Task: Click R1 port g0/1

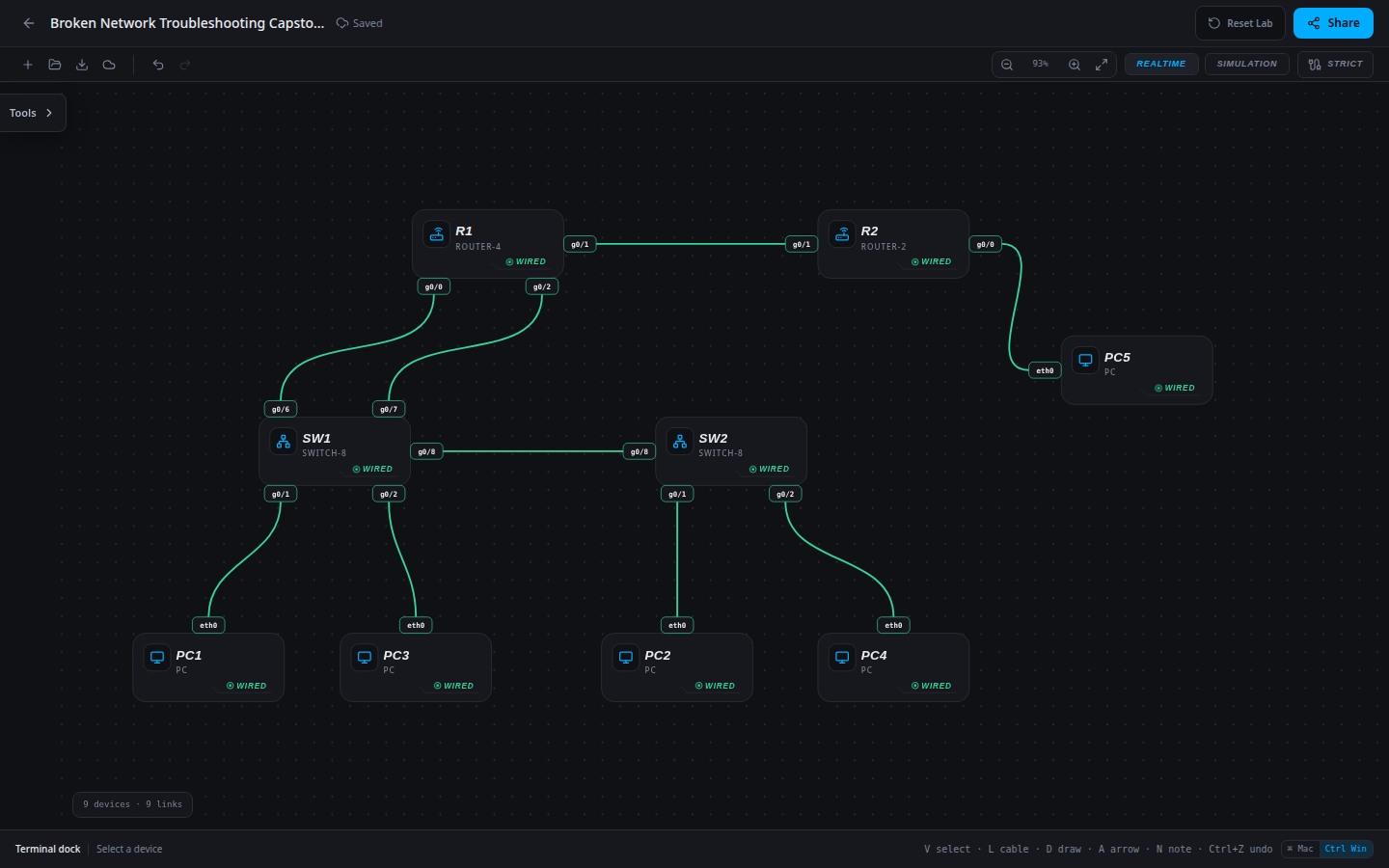Action: [x=580, y=245]
